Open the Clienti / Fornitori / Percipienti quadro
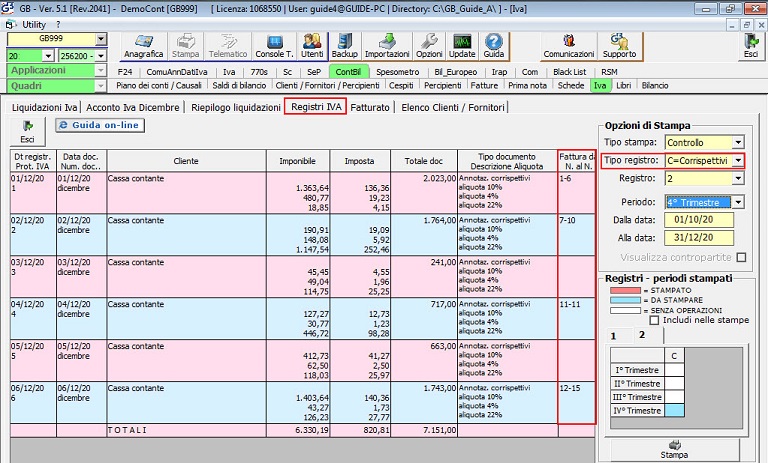The width and height of the screenshot is (768, 463). (327, 86)
